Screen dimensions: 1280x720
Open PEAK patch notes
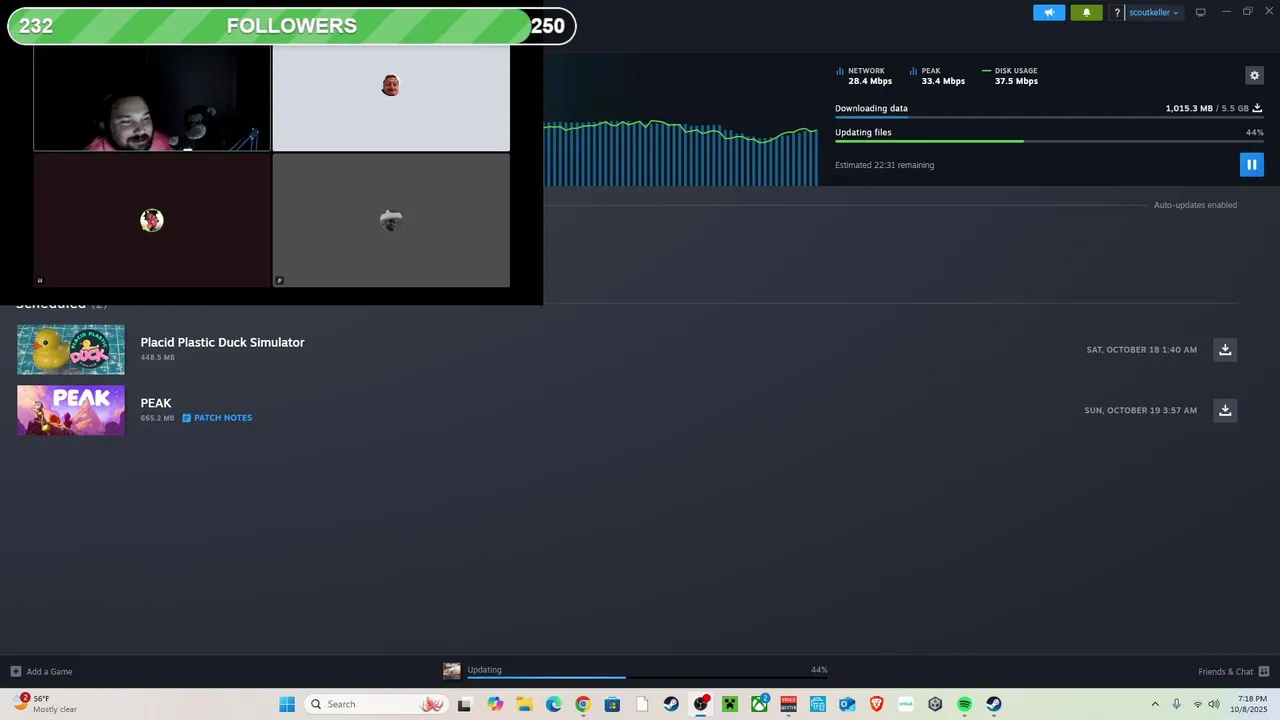pos(217,418)
